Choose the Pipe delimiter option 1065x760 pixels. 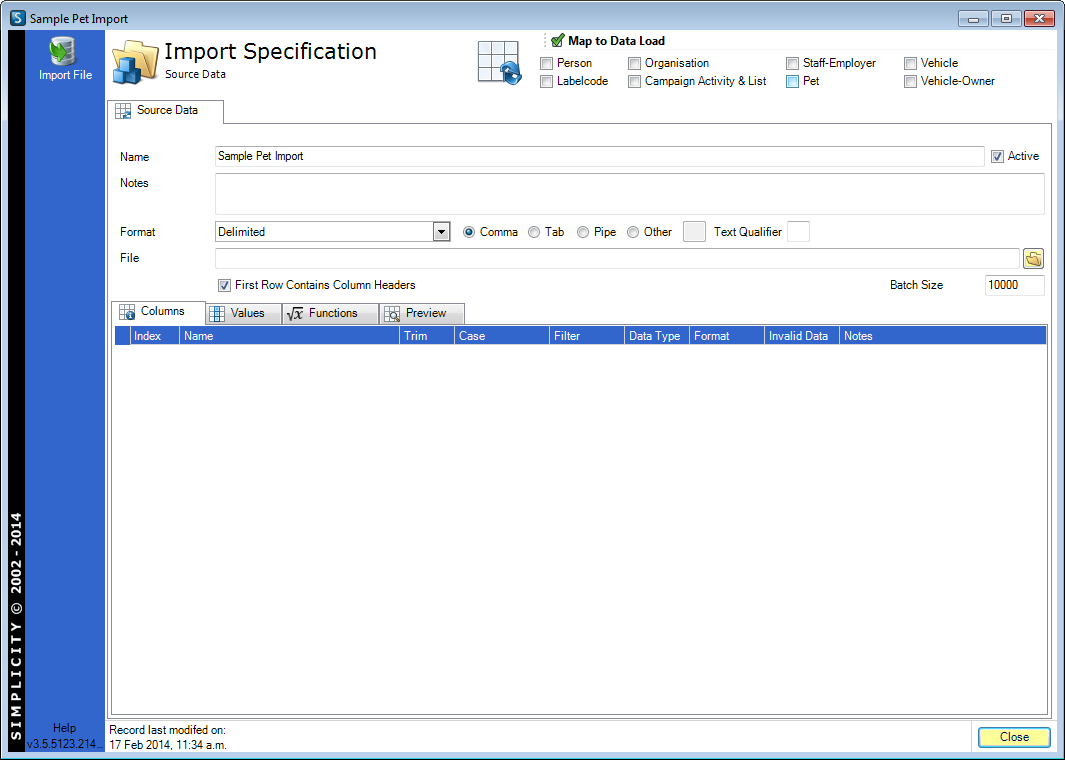click(x=583, y=232)
